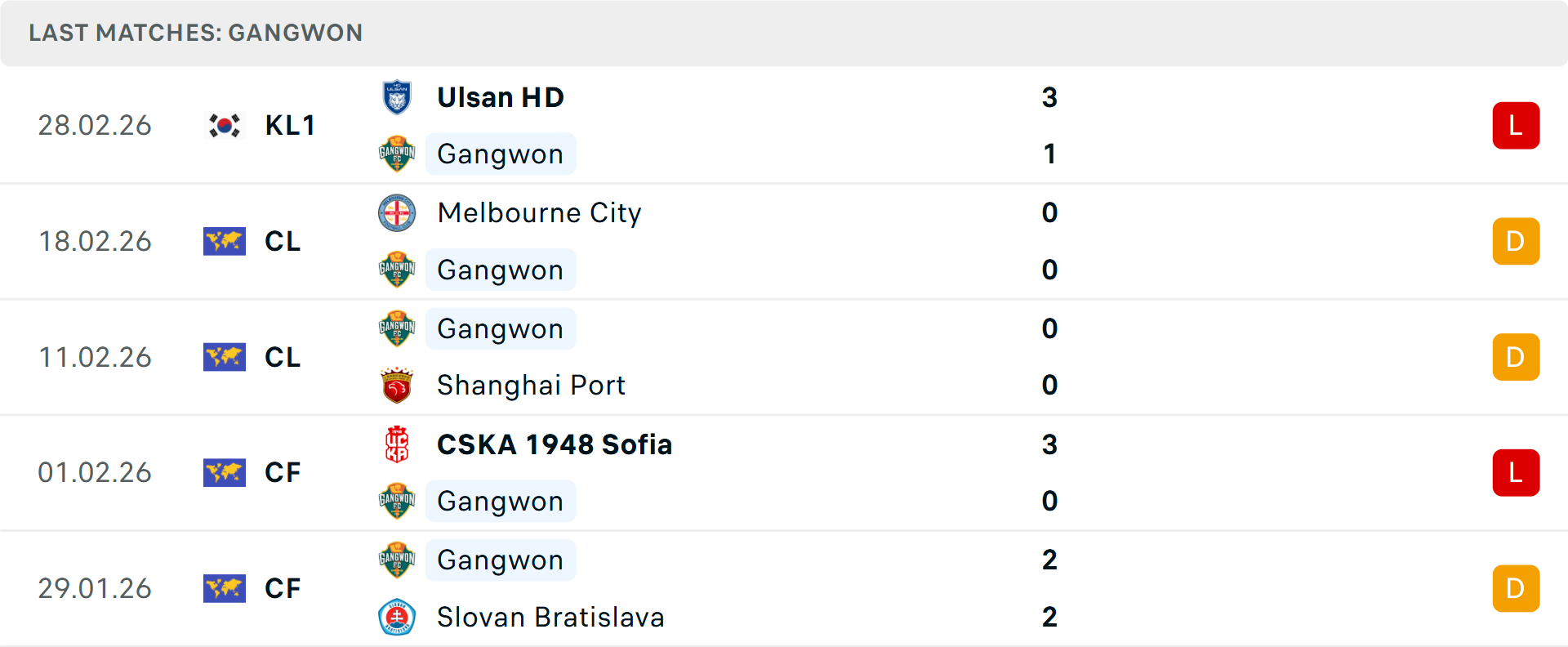Open the Melbourne City team link
The image size is (1568, 647).
[539, 213]
